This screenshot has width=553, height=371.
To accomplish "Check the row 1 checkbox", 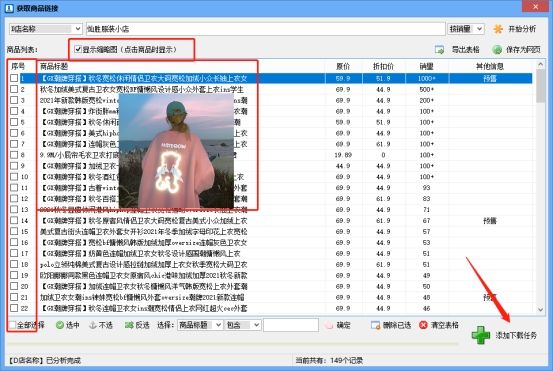I will [x=14, y=78].
